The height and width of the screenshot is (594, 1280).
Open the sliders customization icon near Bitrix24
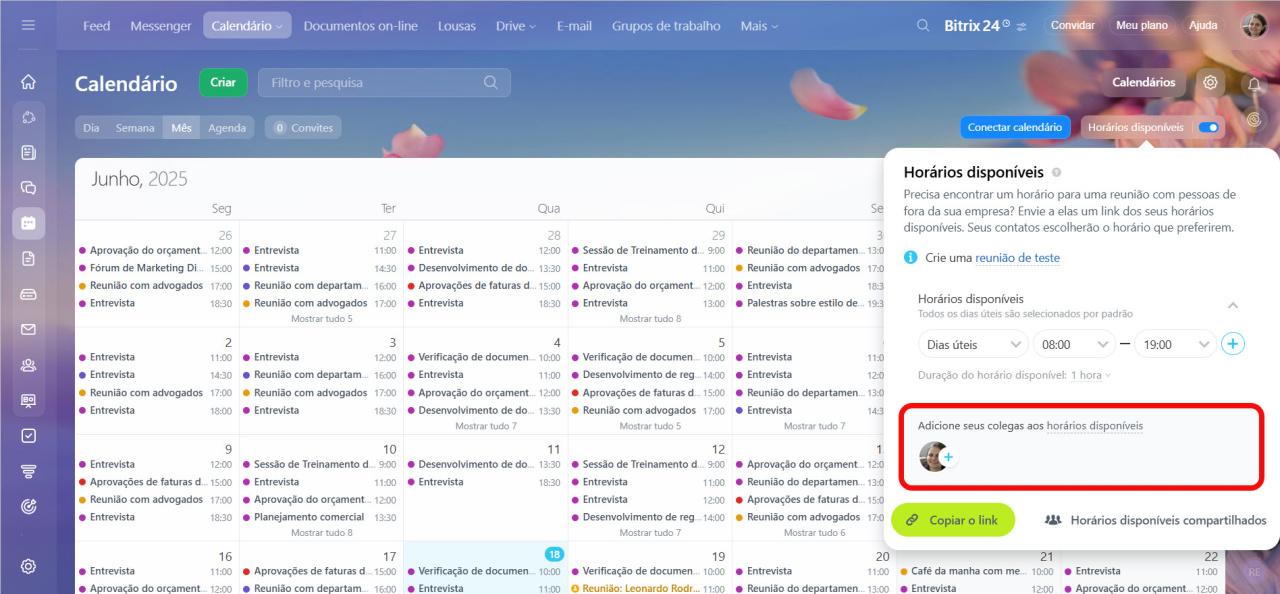click(1021, 26)
